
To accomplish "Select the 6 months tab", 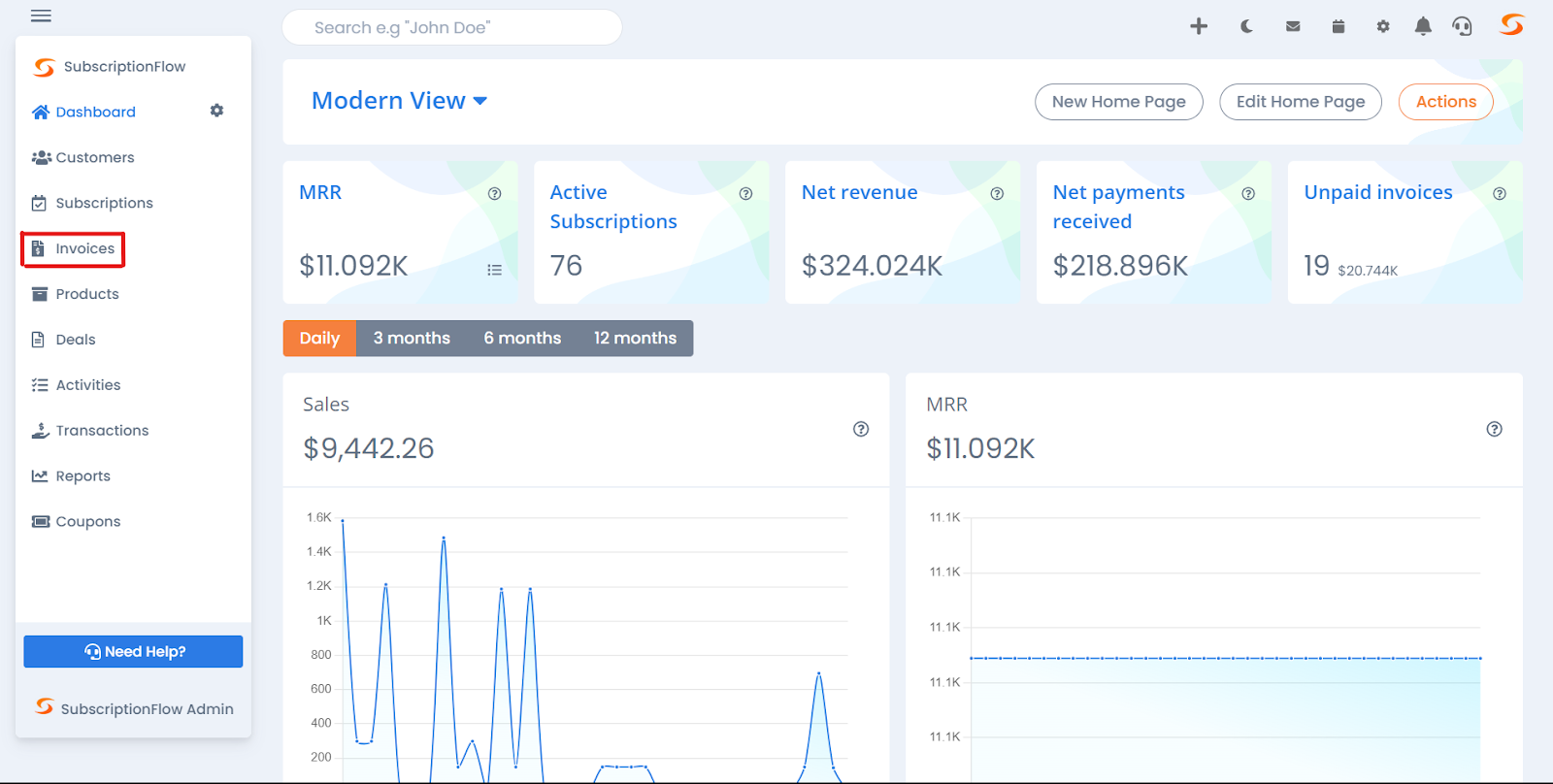I will (522, 338).
